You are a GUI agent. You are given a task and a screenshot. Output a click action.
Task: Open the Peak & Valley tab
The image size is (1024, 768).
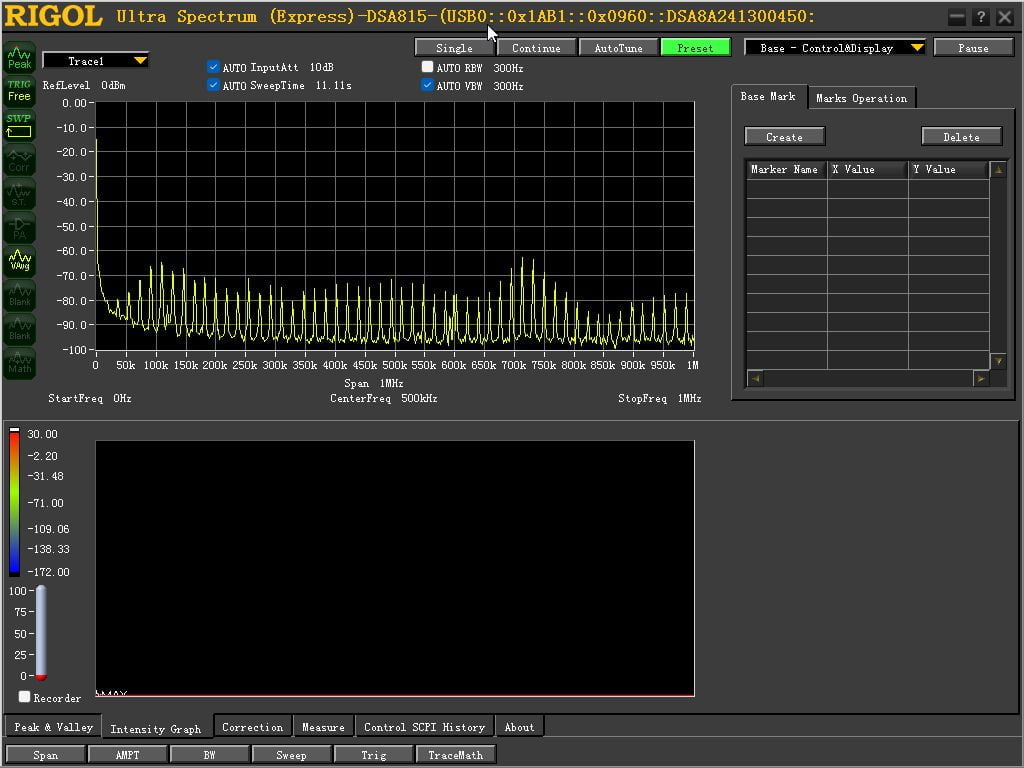tap(53, 727)
